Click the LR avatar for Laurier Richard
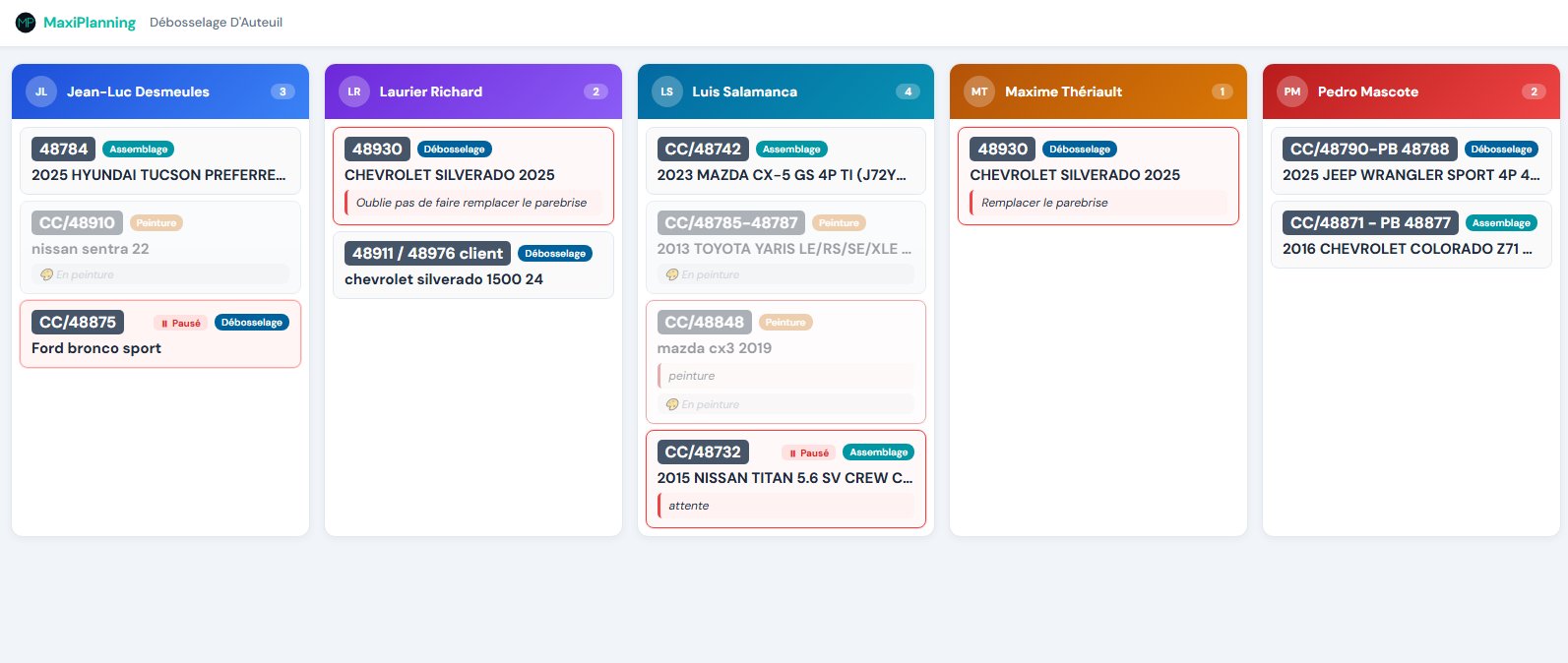Screen dimensions: 1568x663 (x=354, y=91)
